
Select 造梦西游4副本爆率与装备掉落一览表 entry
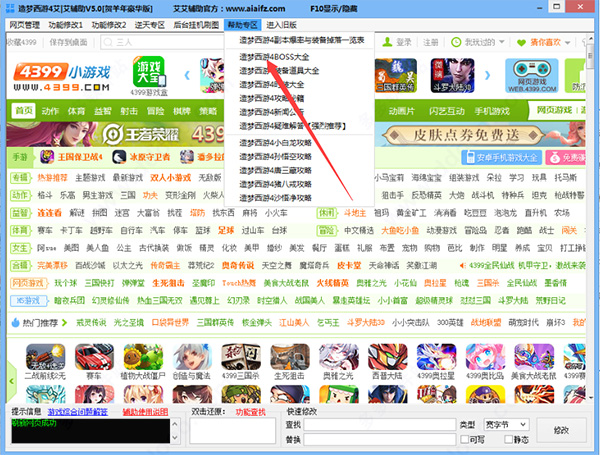point(302,40)
